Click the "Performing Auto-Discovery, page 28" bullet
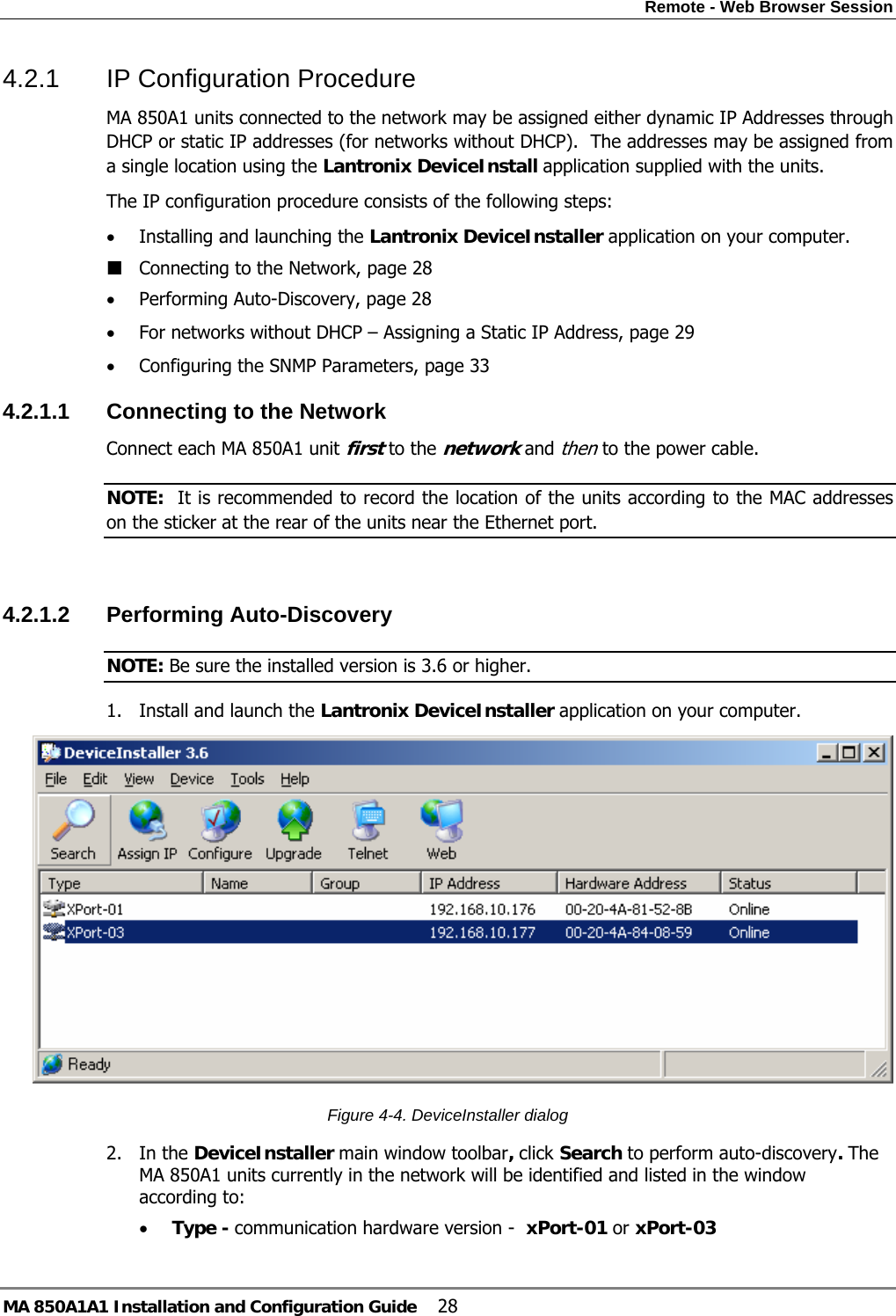This screenshot has height=1316, width=896. click(285, 299)
